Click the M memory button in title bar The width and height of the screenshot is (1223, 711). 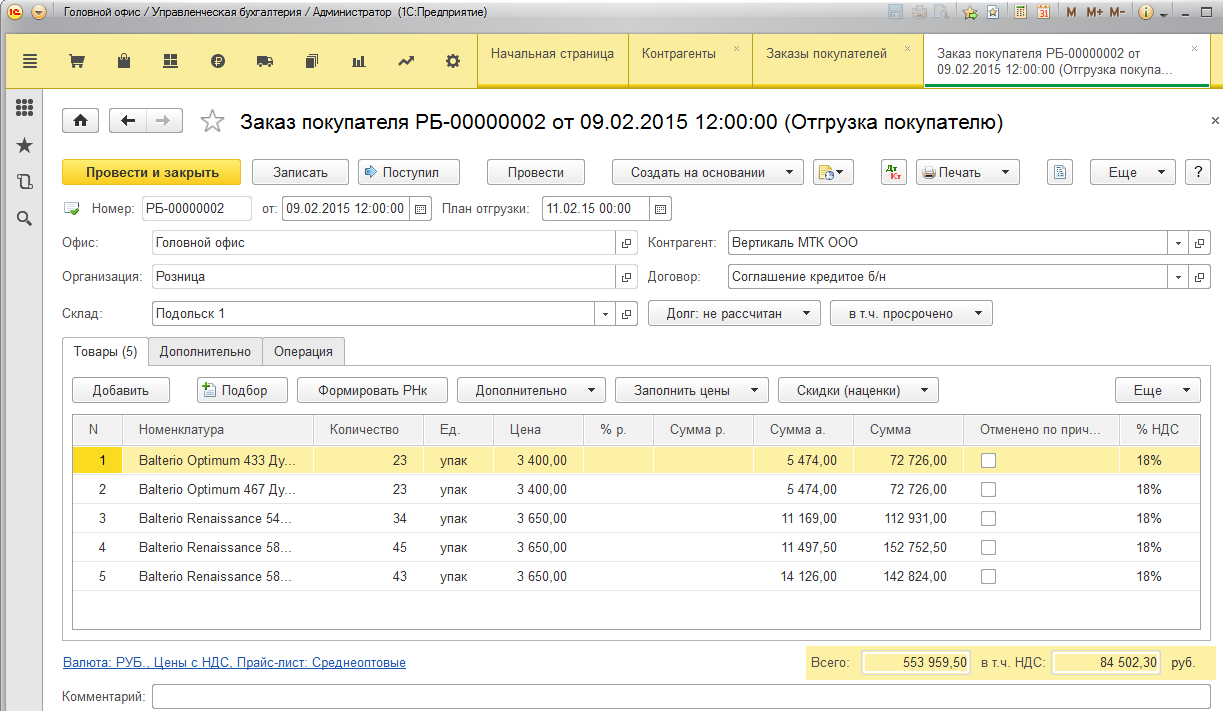click(1072, 13)
